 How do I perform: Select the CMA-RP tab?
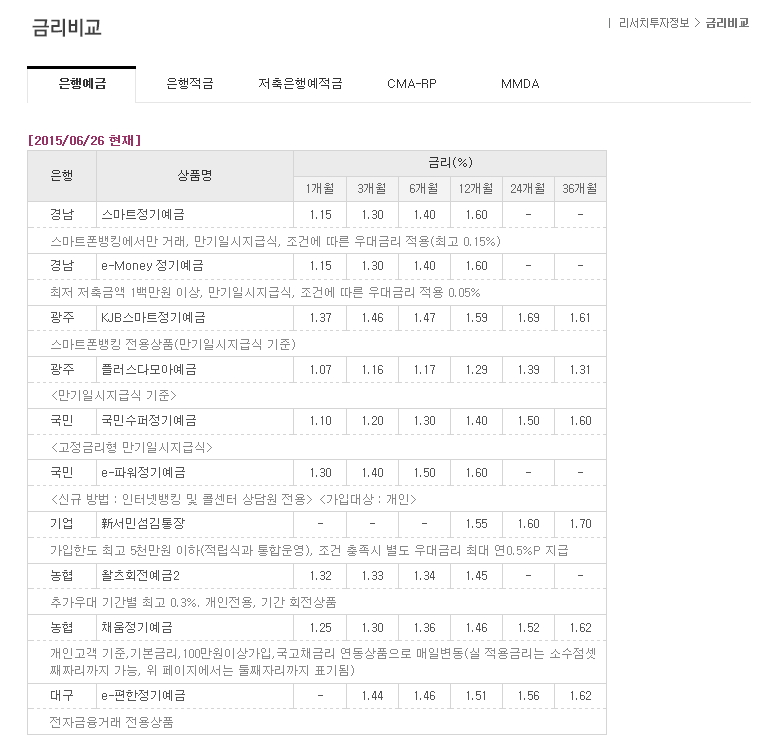point(411,84)
